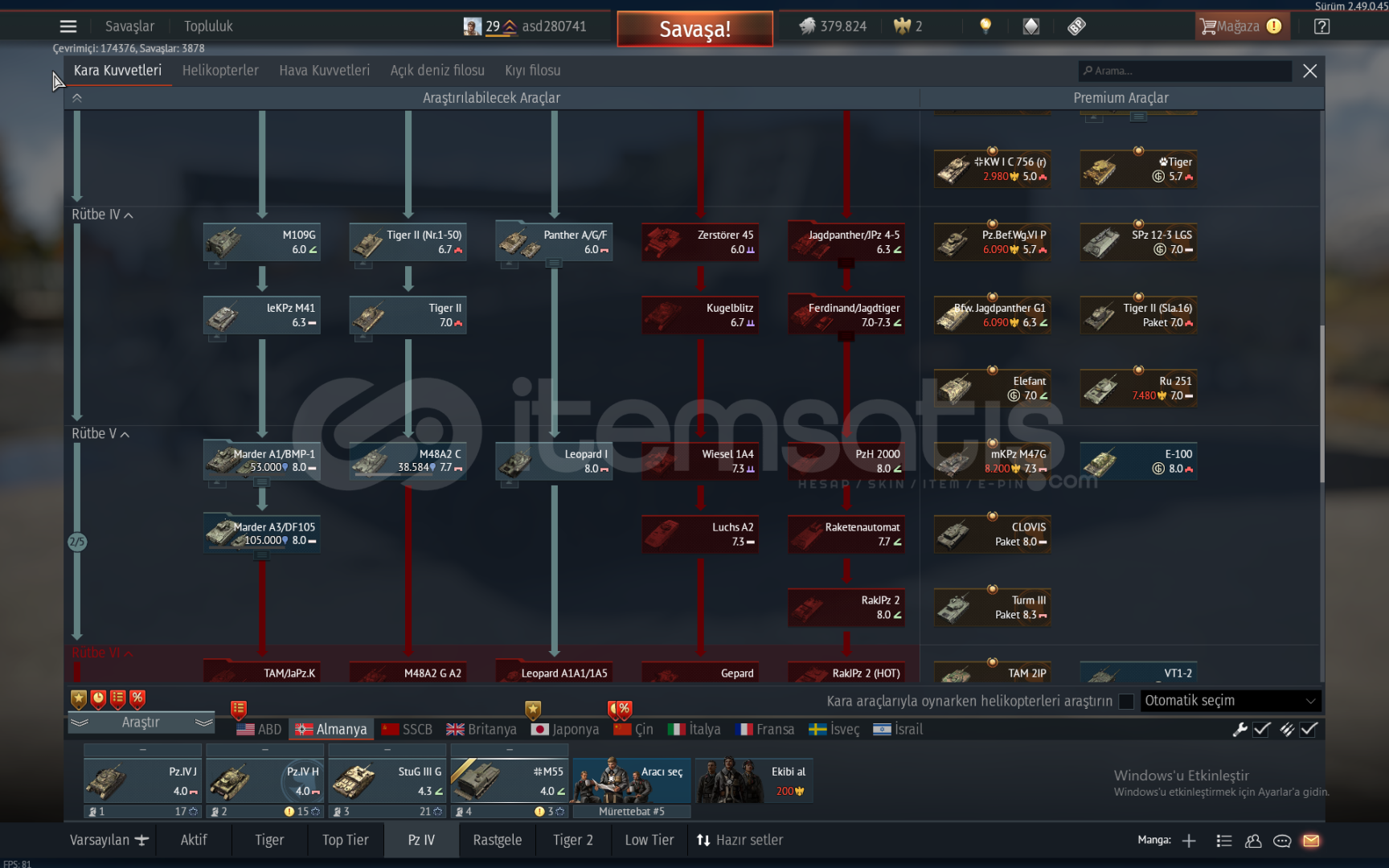
Task: Open the Battle Pass tag icon
Action: point(1076,27)
